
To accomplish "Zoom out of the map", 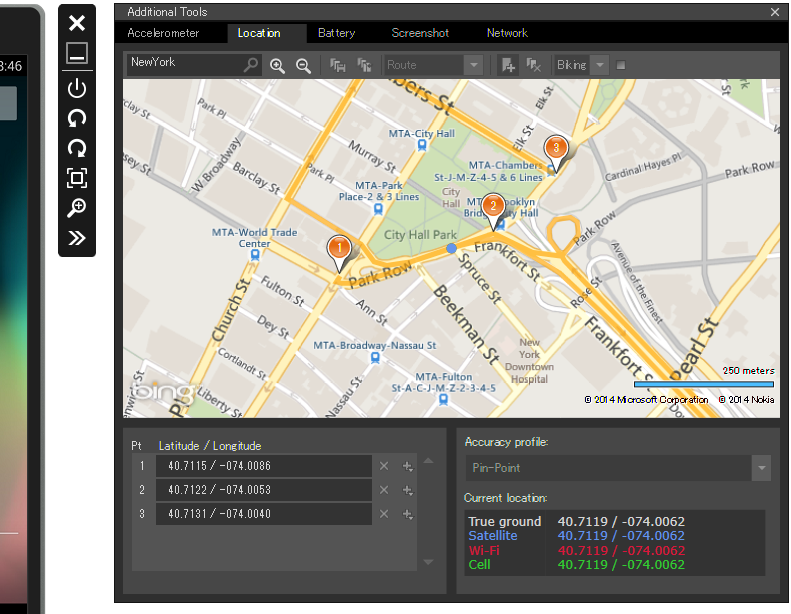I will (x=303, y=66).
